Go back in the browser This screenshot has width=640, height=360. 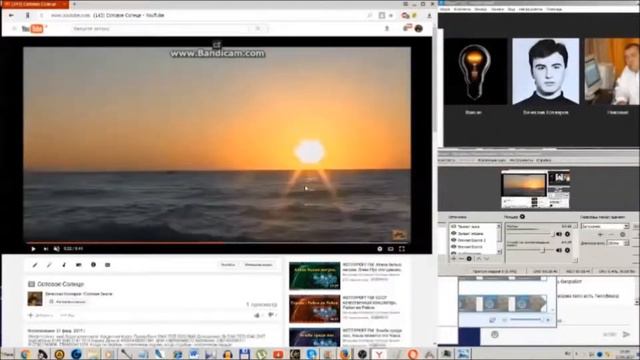11,15
